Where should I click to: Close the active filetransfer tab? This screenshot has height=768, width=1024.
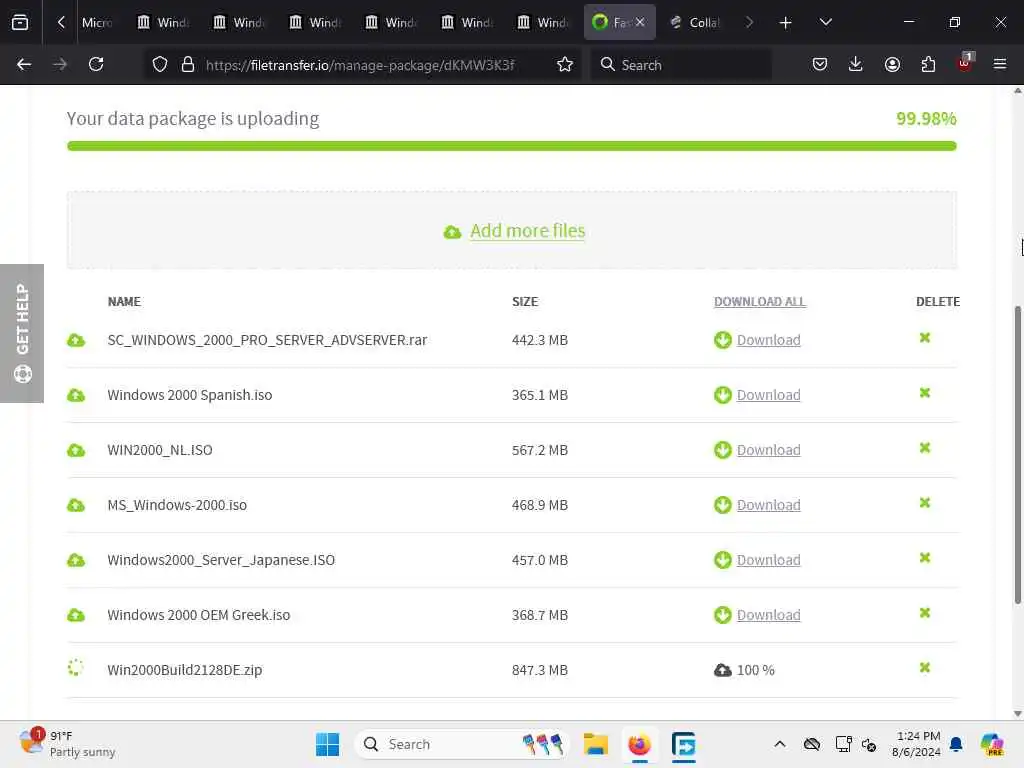[640, 22]
